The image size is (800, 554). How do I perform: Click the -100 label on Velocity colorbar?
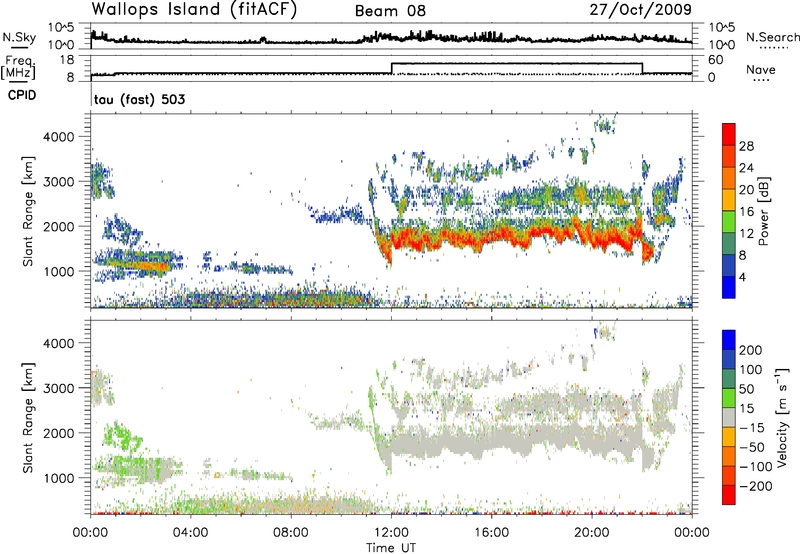pos(756,467)
